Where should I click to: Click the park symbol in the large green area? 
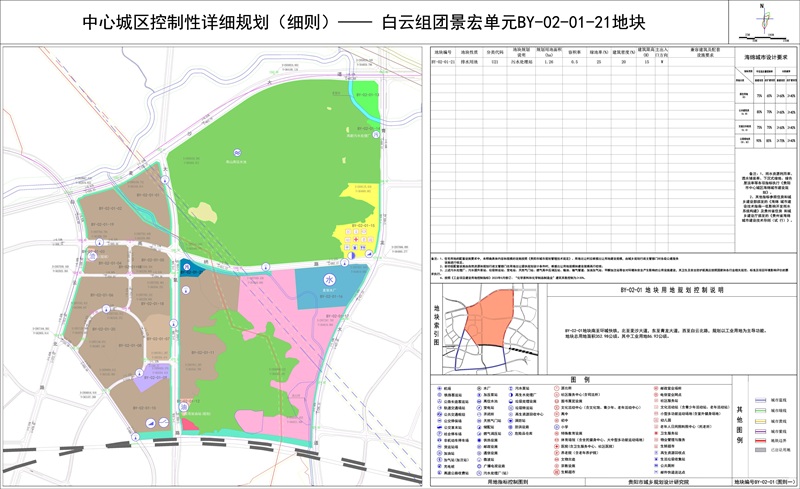237,153
